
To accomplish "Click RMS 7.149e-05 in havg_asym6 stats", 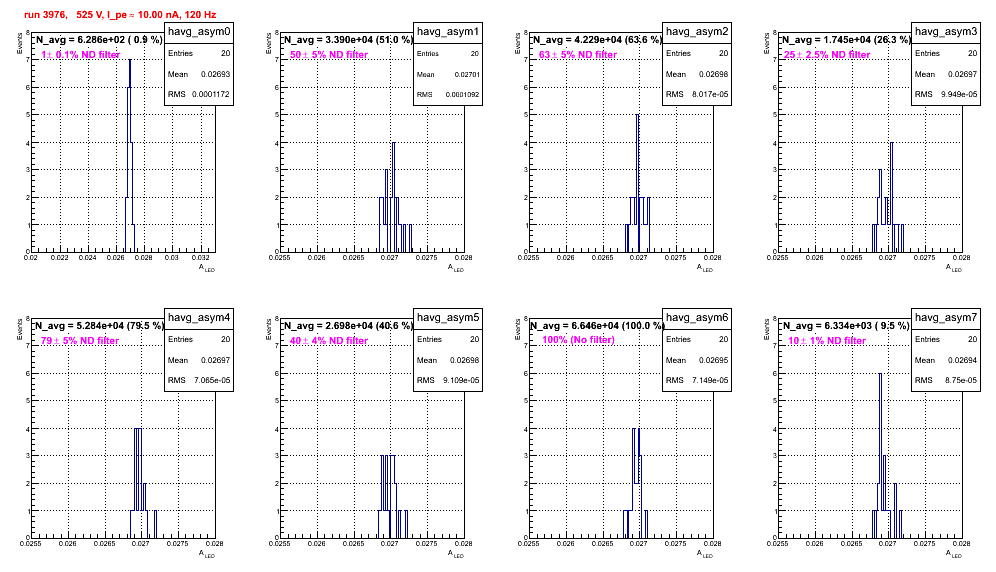I will [697, 380].
